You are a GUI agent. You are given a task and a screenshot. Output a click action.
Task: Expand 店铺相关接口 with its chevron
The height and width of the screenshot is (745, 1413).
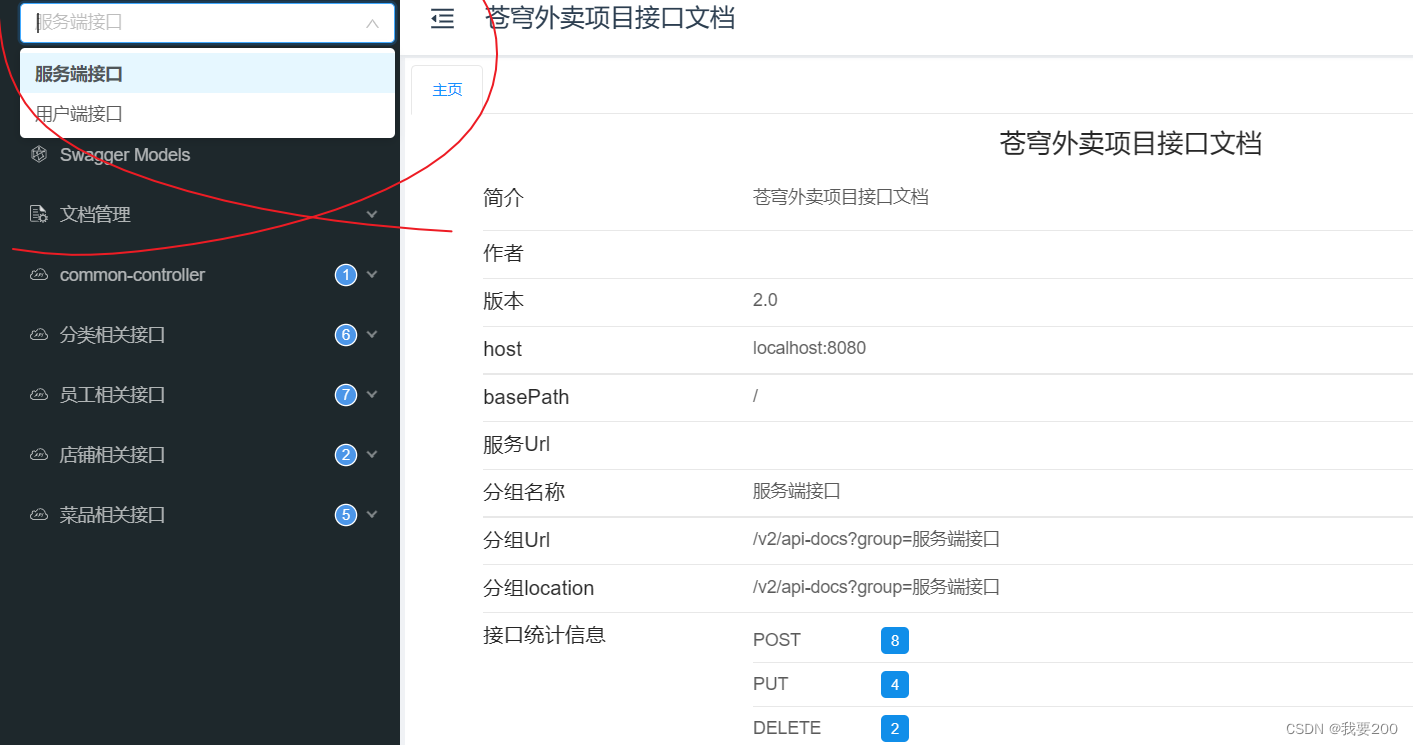click(372, 455)
